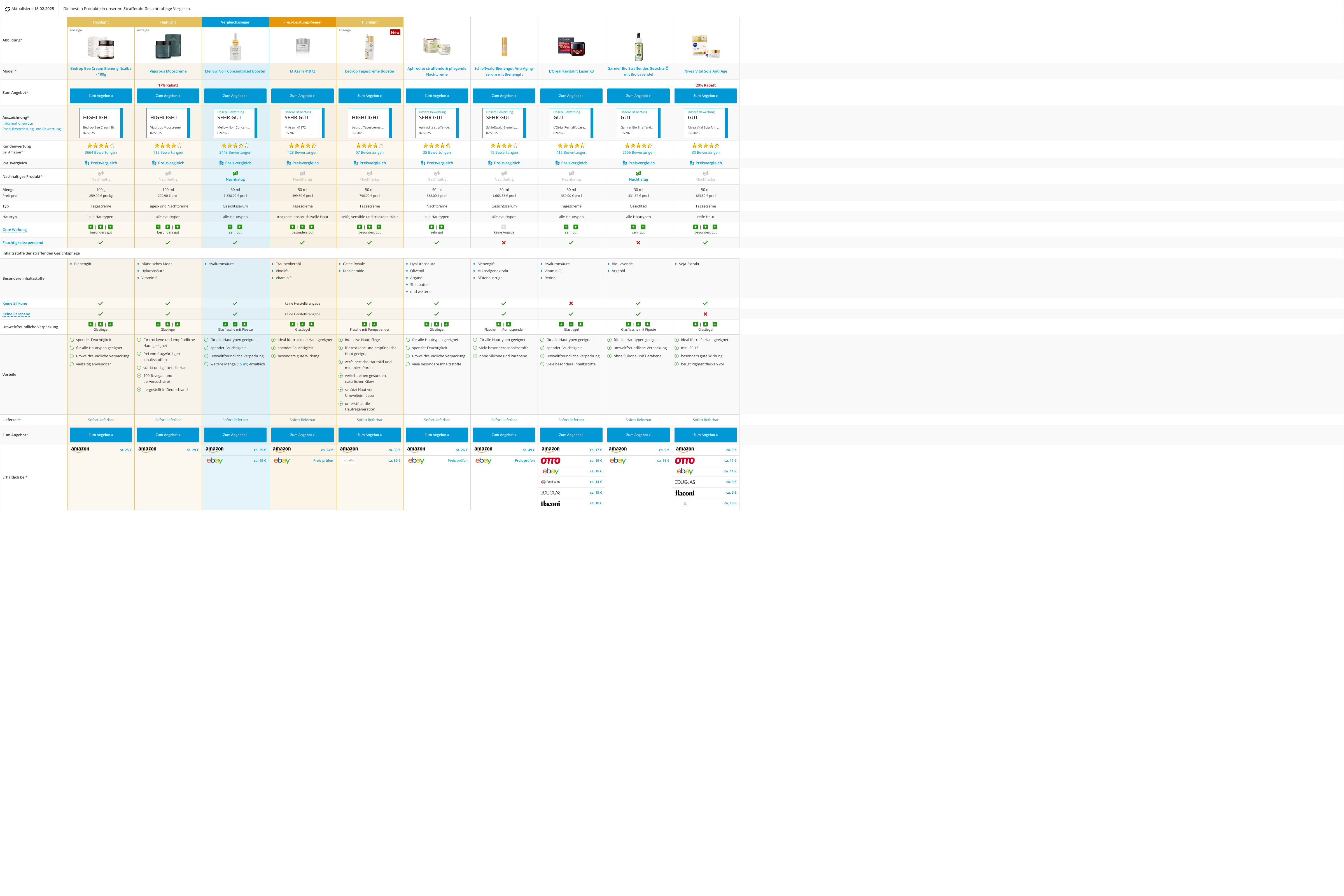Open the '428 Bewertungen' reviews link
This screenshot has width=1344, height=896.
pos(302,153)
